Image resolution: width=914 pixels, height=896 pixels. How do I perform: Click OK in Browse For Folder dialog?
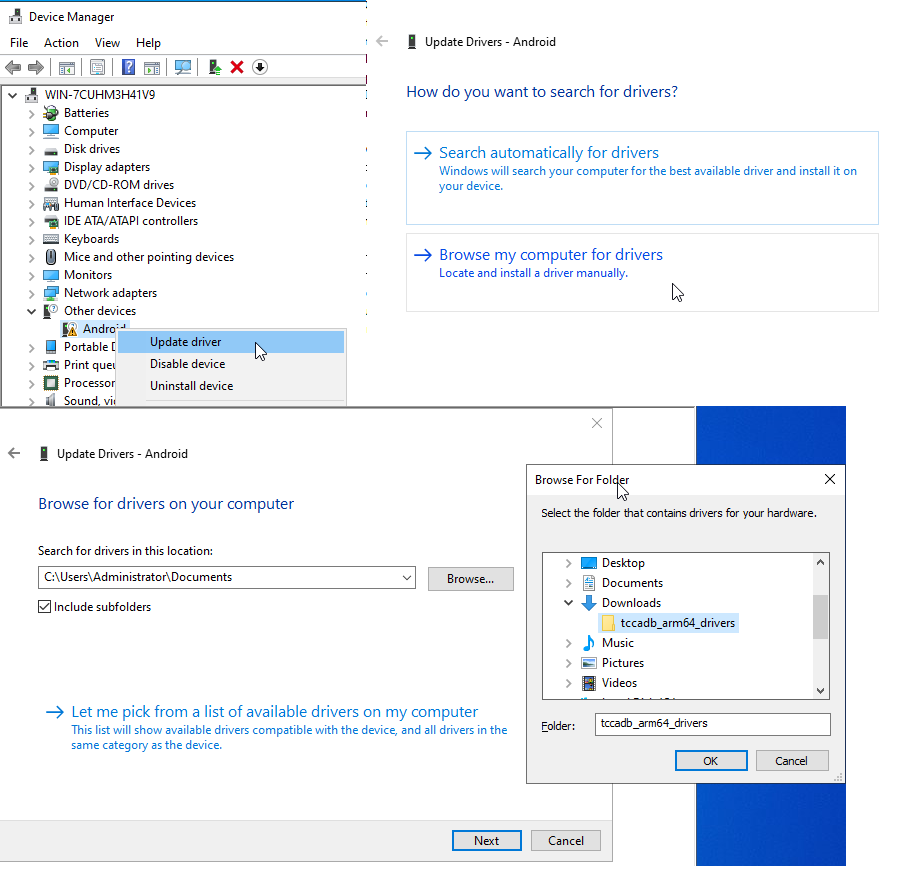[711, 761]
